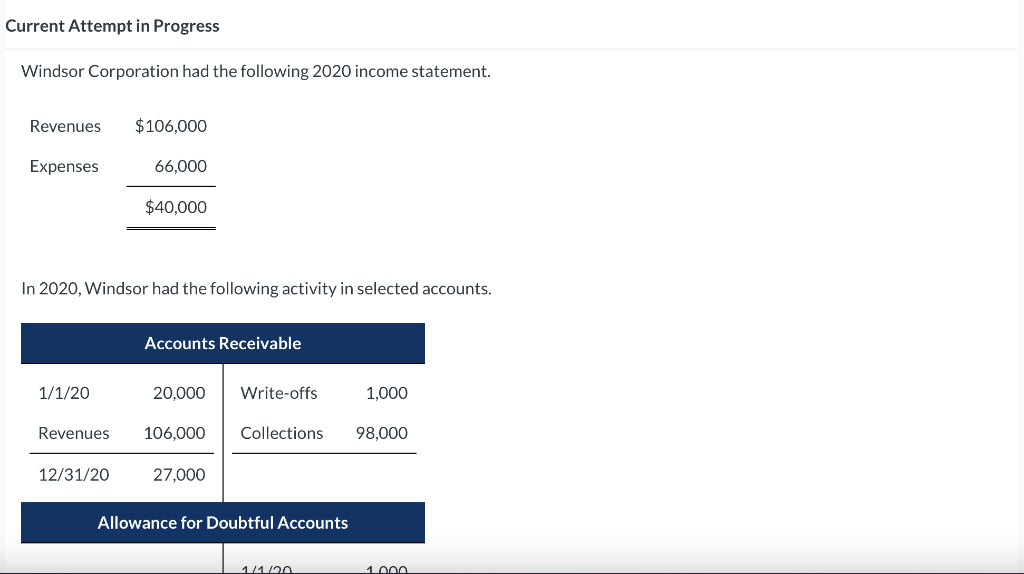Click the 'Current Attempt in Progress' heading
This screenshot has width=1024, height=574.
tap(112, 26)
